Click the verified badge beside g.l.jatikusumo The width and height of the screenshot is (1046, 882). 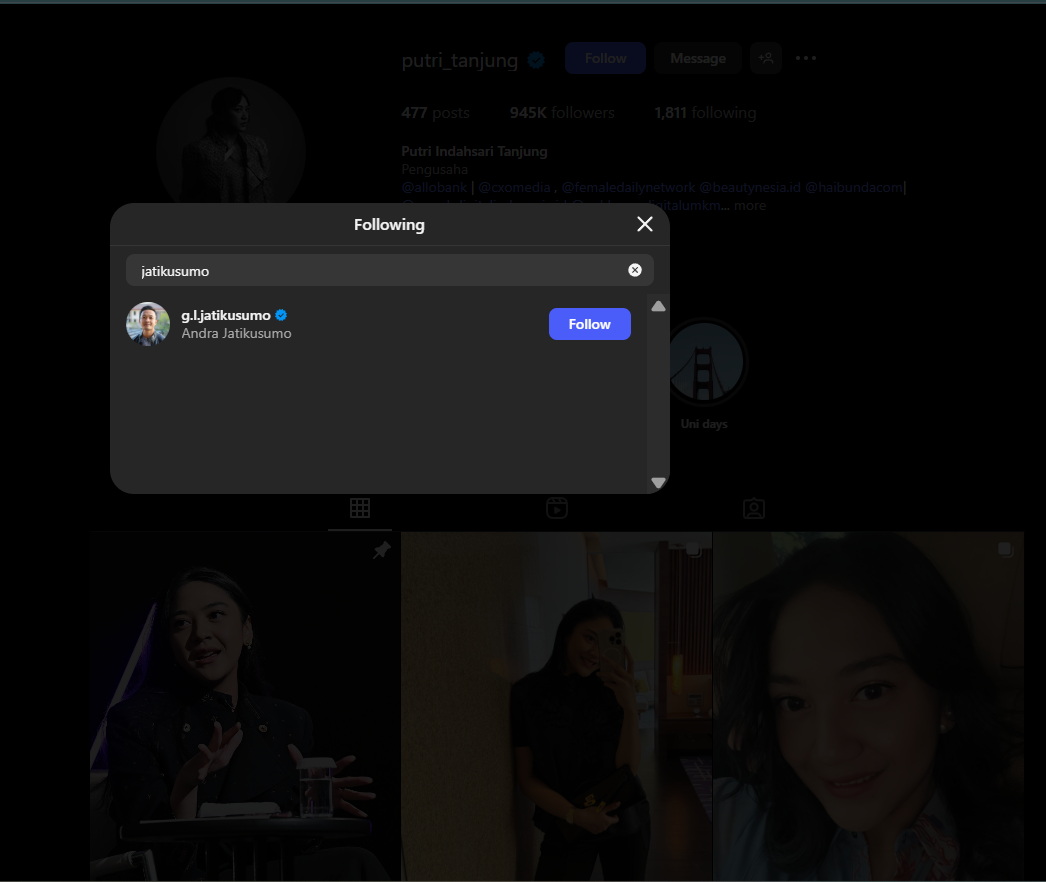(282, 315)
